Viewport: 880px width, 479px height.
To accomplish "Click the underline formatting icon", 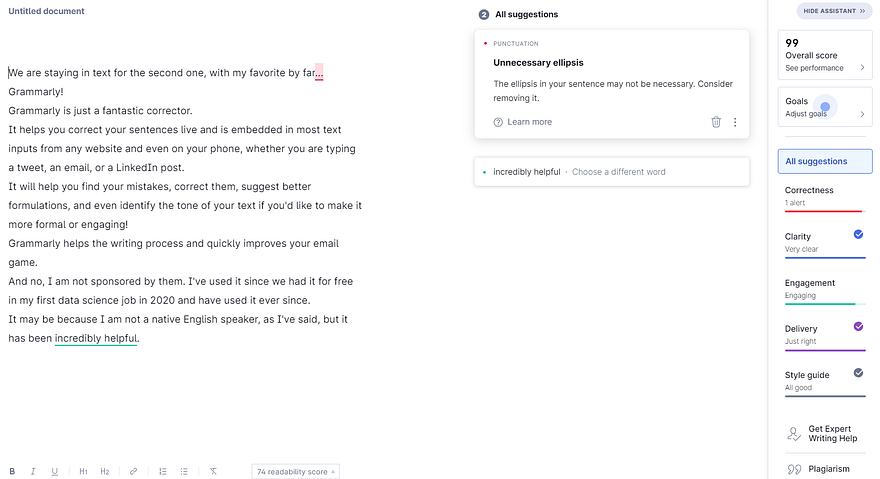I will 54,471.
